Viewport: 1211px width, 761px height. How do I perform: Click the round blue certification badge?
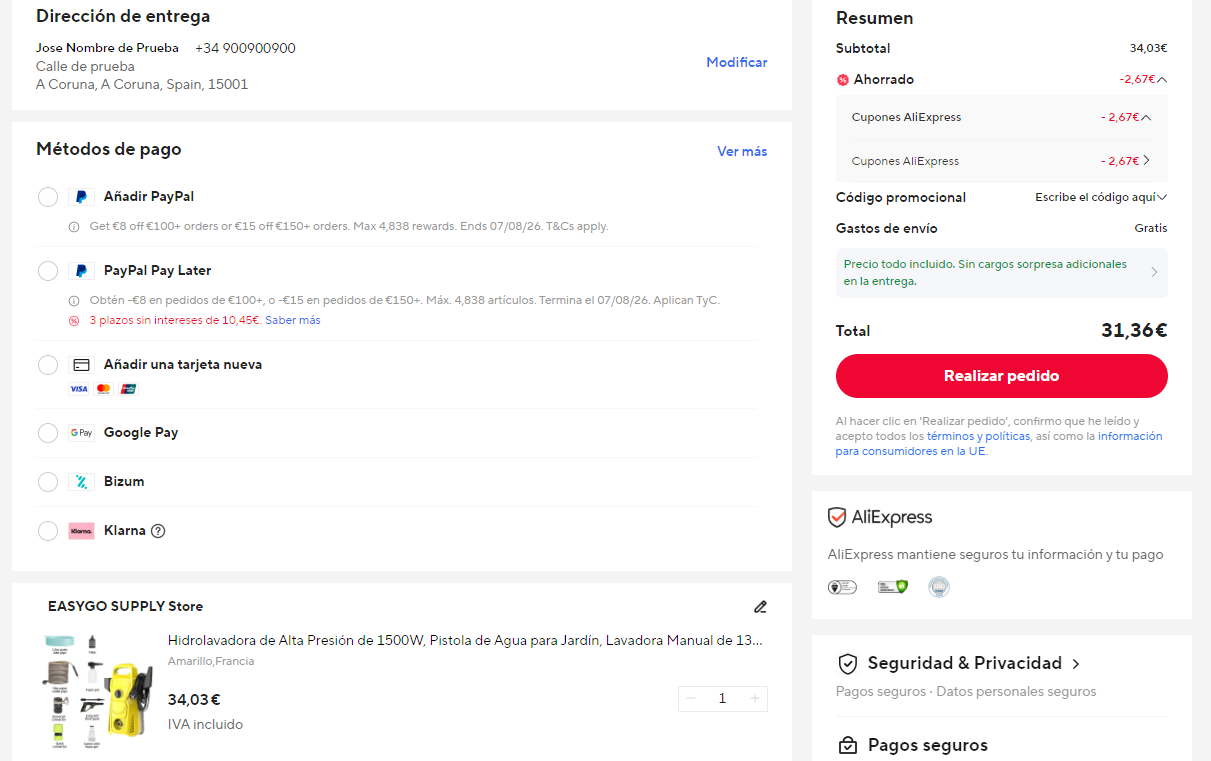coord(938,587)
